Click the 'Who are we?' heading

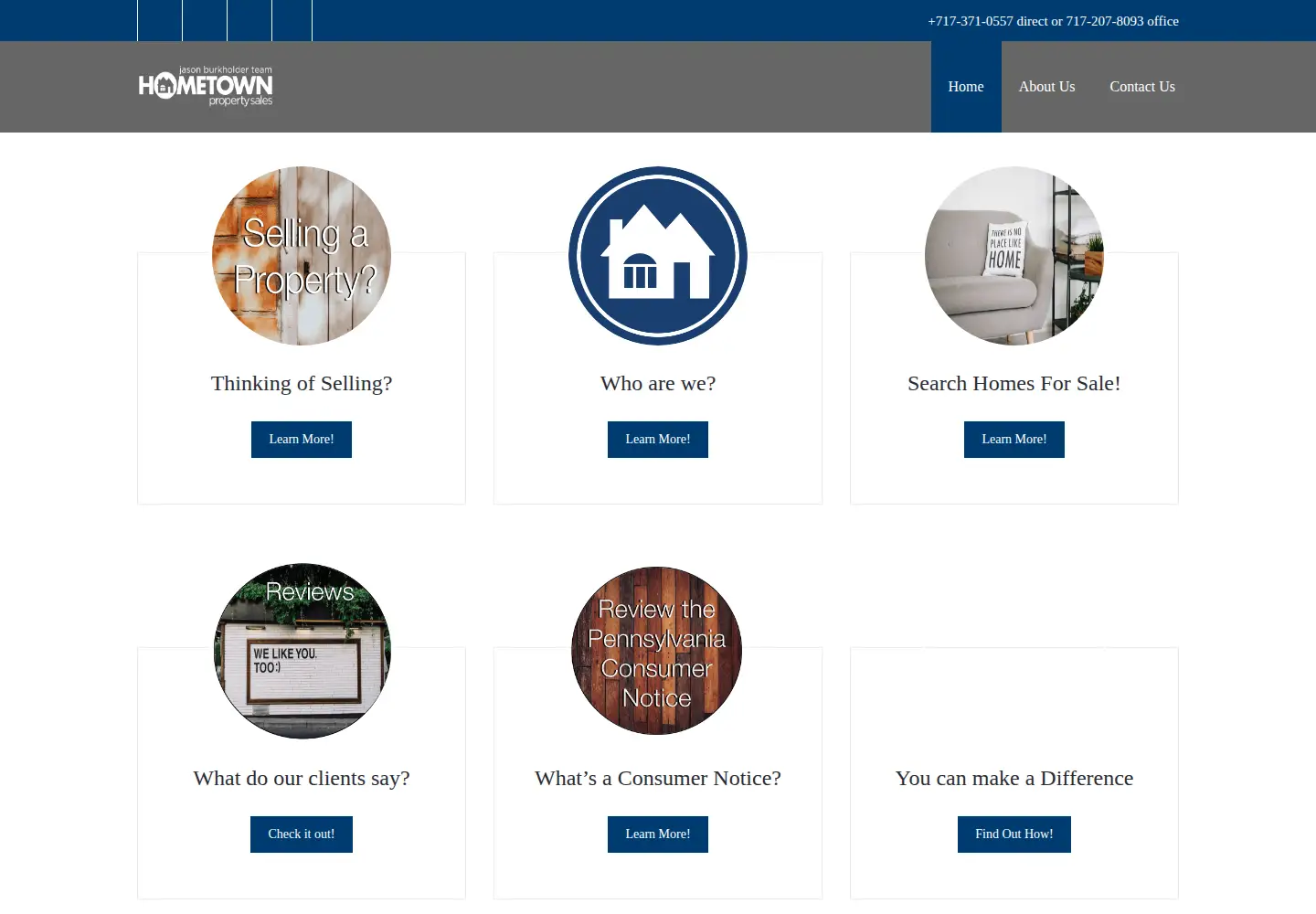tap(658, 384)
